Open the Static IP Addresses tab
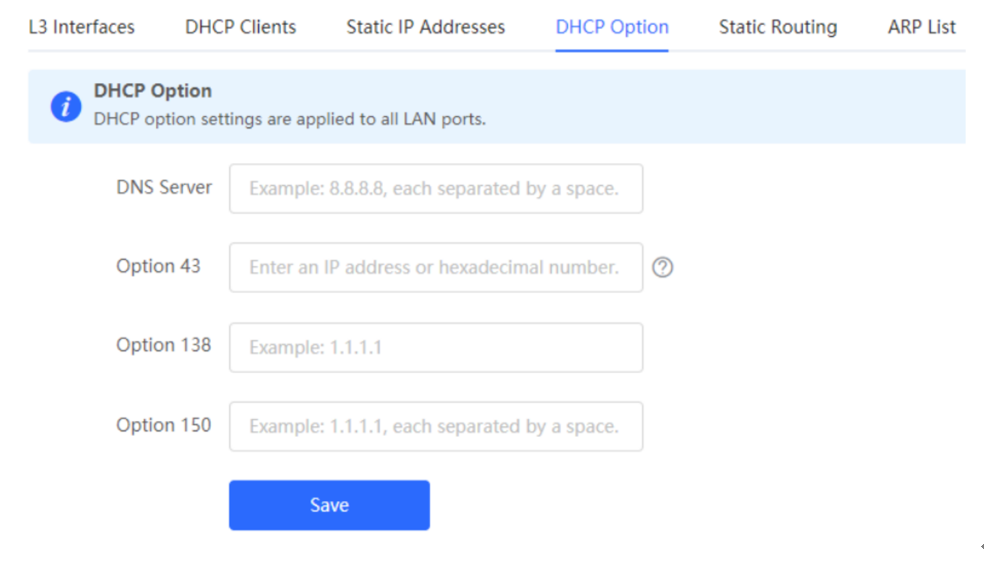The width and height of the screenshot is (984, 566). (425, 27)
